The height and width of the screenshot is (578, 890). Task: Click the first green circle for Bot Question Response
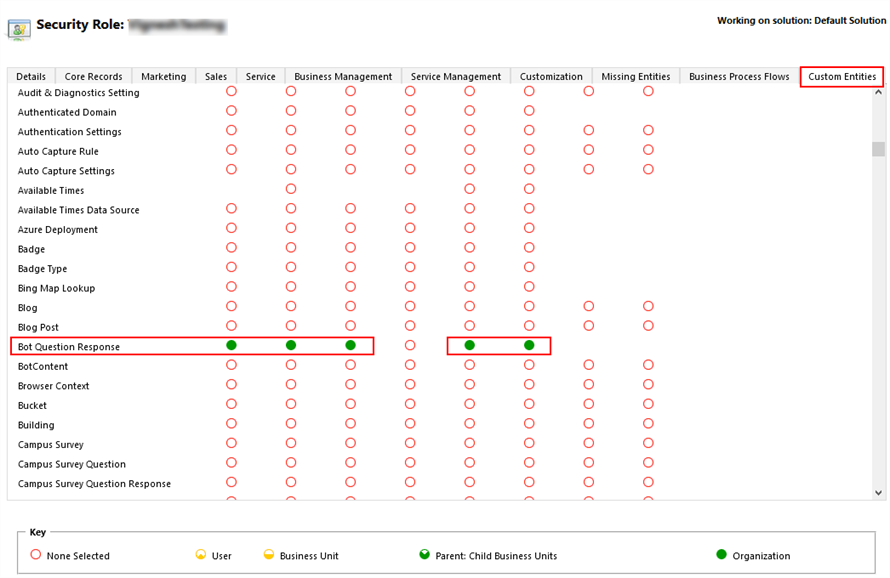(232, 345)
